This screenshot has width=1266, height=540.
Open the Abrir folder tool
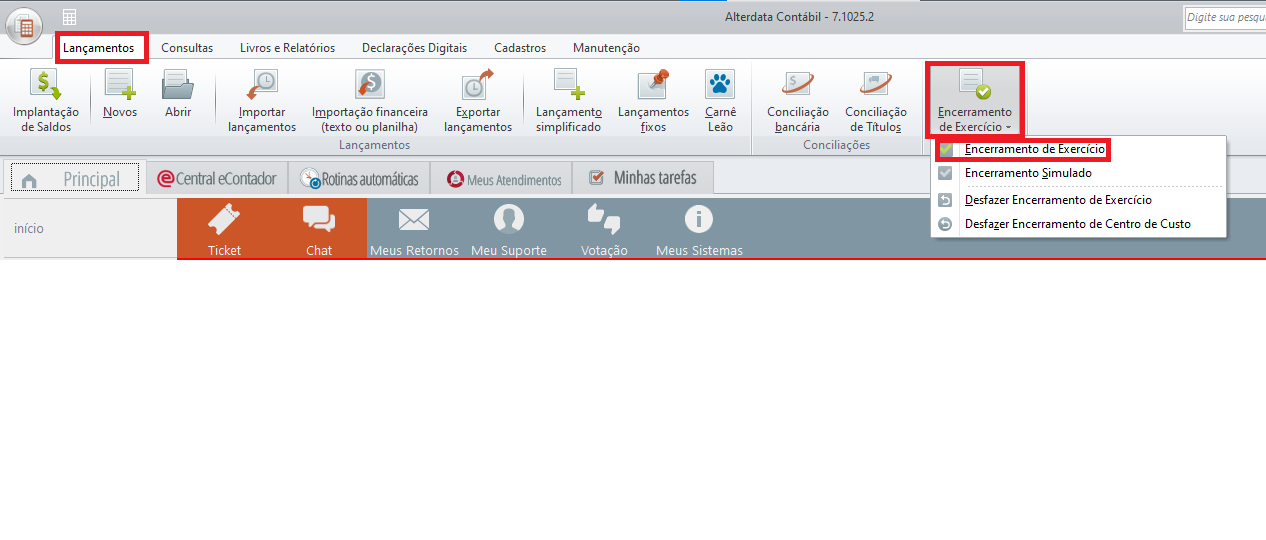pyautogui.click(x=178, y=95)
